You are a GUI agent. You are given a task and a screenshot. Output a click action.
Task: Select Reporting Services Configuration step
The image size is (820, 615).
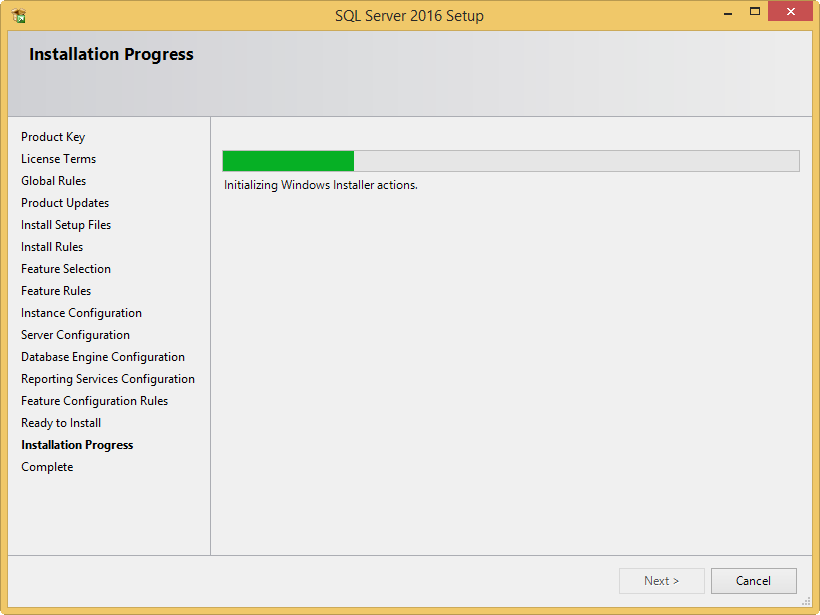click(108, 379)
